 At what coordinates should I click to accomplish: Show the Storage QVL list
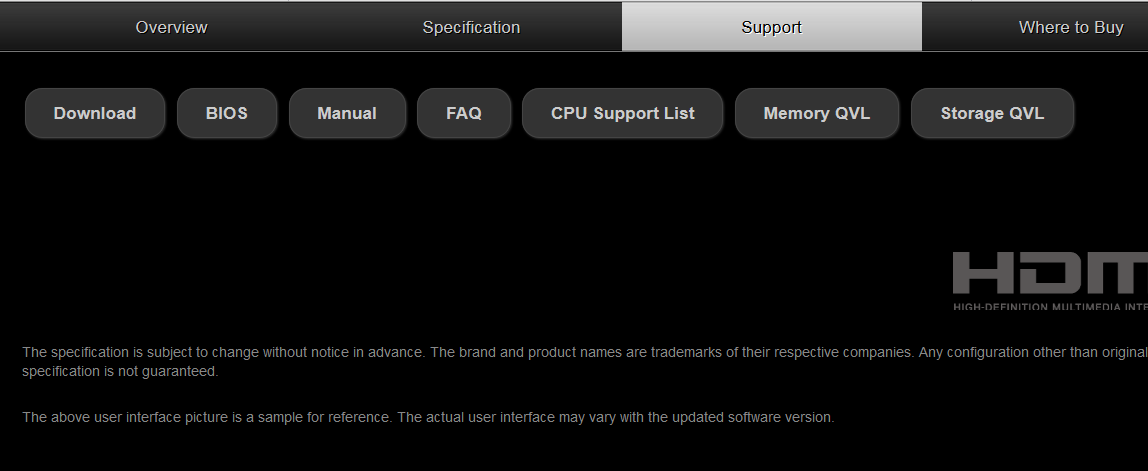[992, 113]
